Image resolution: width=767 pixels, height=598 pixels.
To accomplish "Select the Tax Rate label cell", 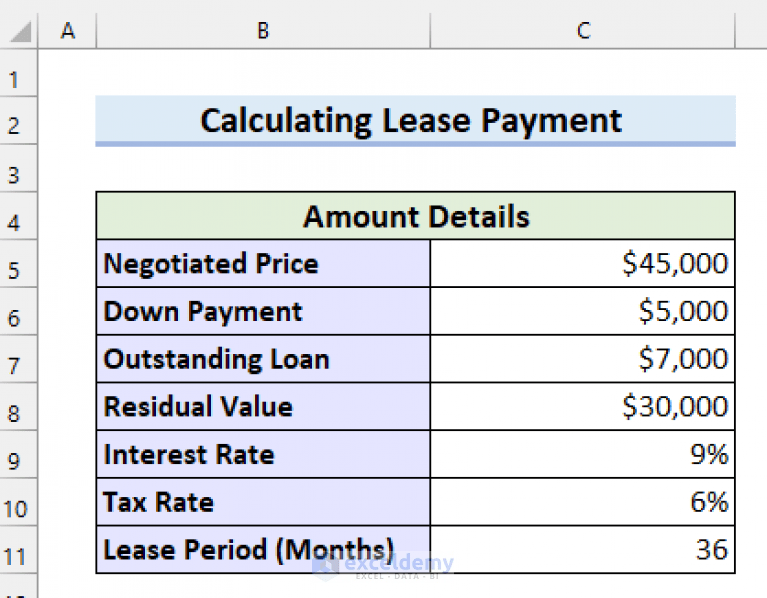I will (263, 502).
